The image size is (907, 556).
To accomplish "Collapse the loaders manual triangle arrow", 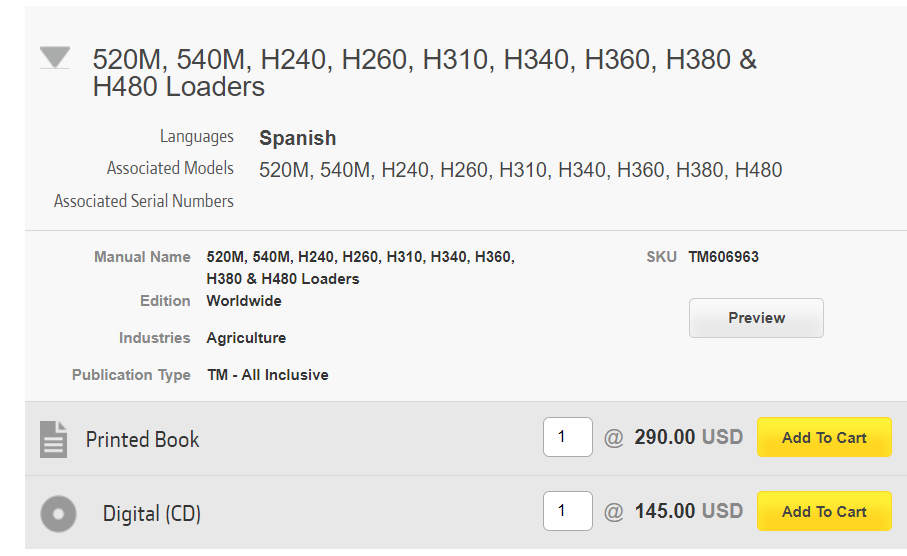I will tap(55, 58).
